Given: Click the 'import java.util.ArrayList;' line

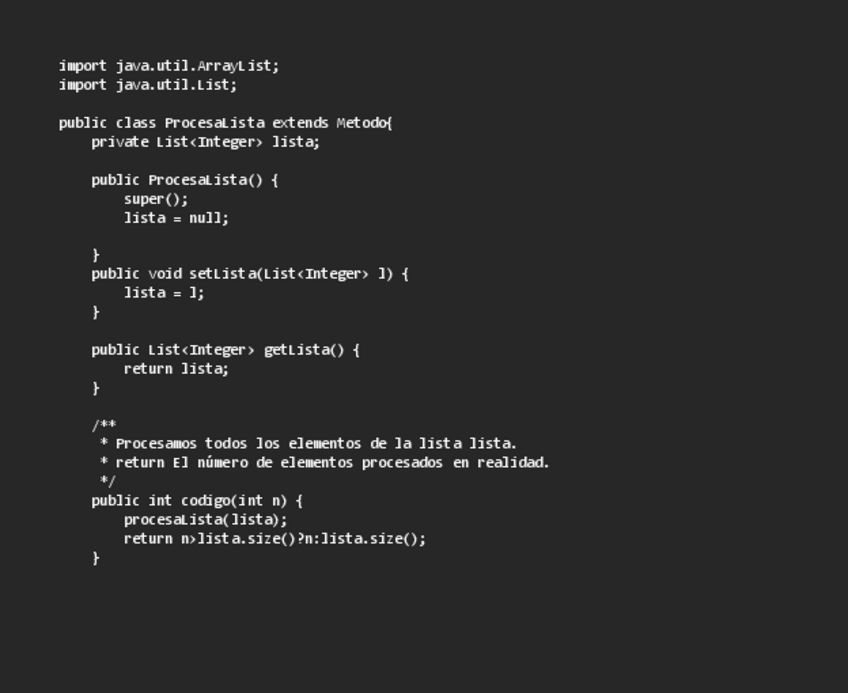Looking at the screenshot, I should point(169,66).
